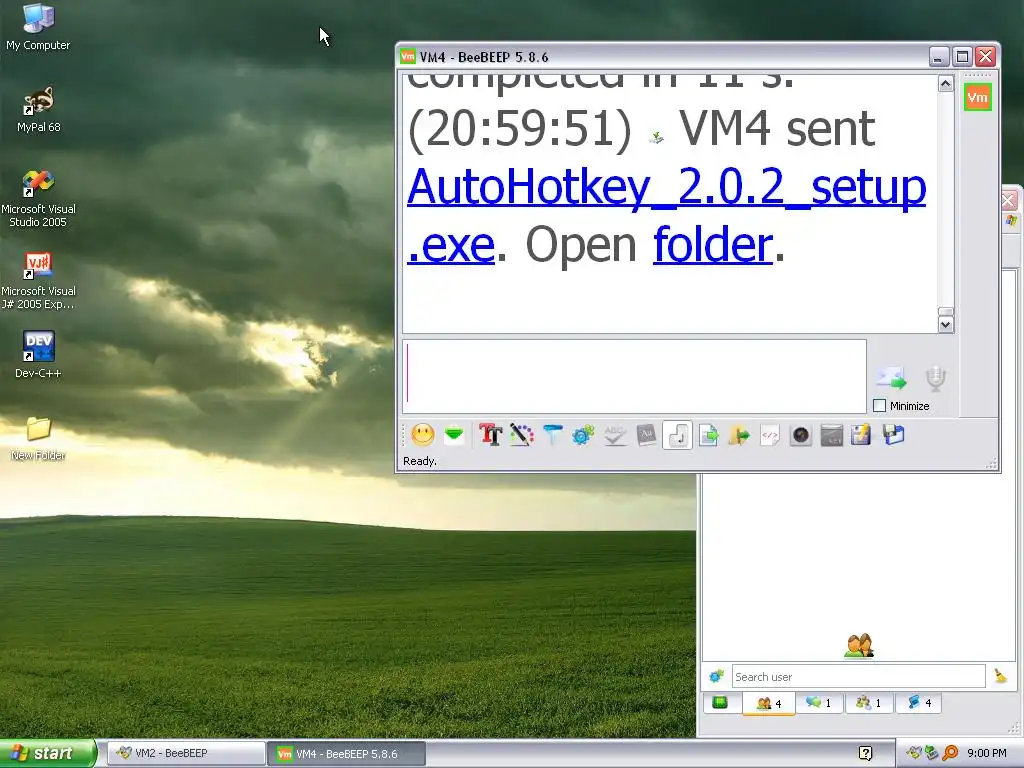The width and height of the screenshot is (1024, 768).
Task: Take a screenshot with the camera icon
Action: tap(801, 435)
